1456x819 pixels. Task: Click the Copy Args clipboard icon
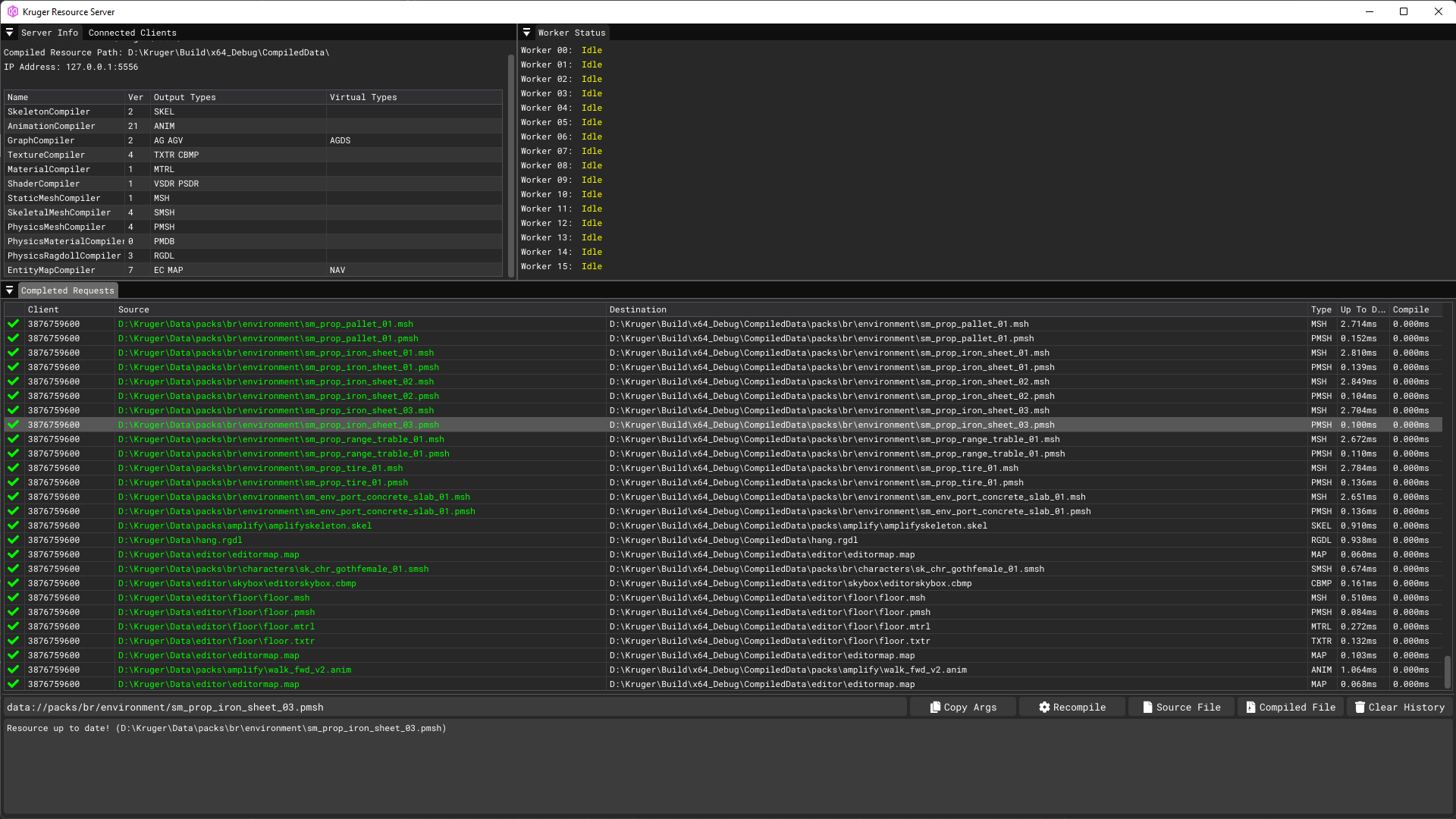pos(935,707)
